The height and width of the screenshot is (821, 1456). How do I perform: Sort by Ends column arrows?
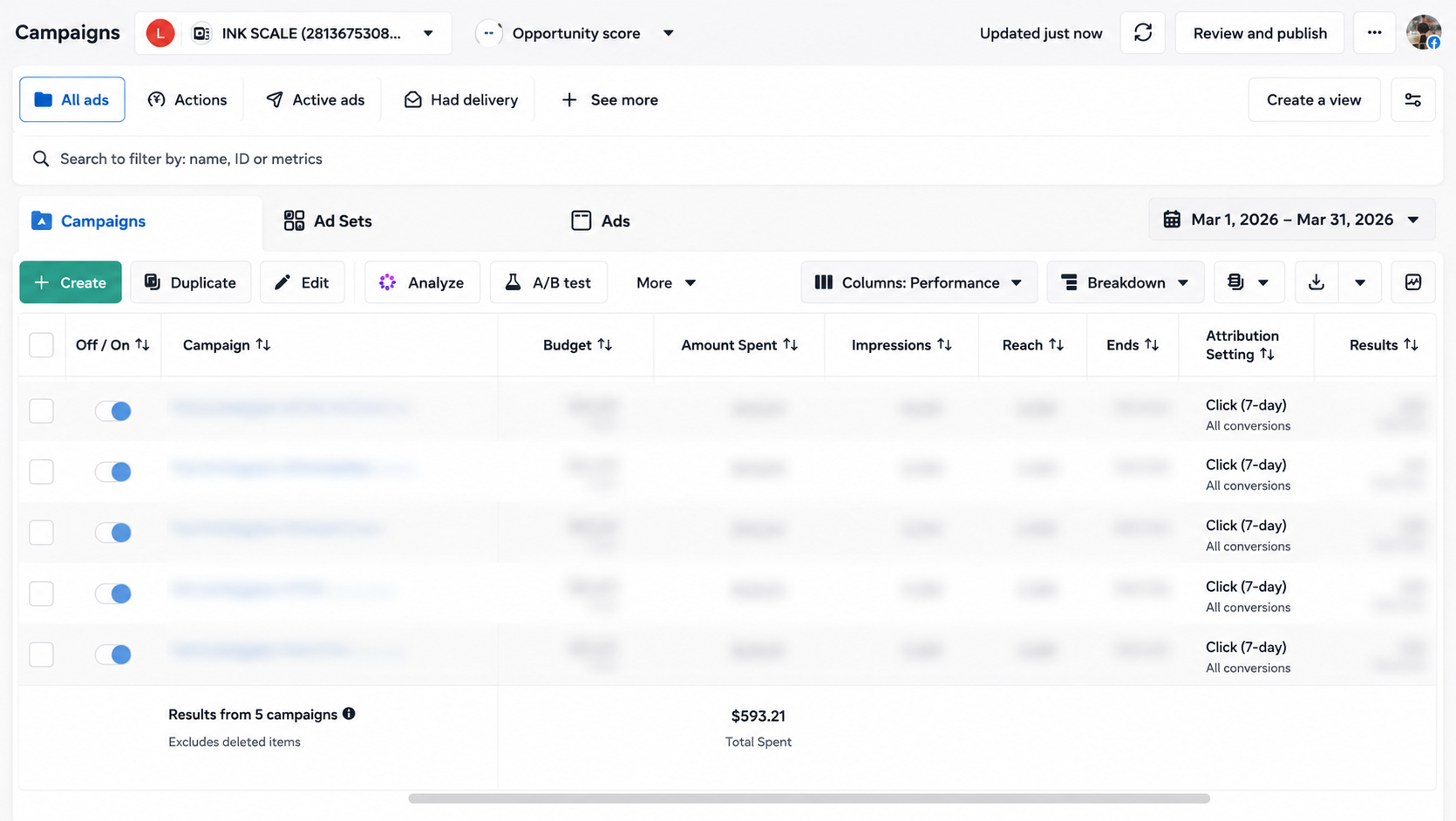[x=1152, y=345]
